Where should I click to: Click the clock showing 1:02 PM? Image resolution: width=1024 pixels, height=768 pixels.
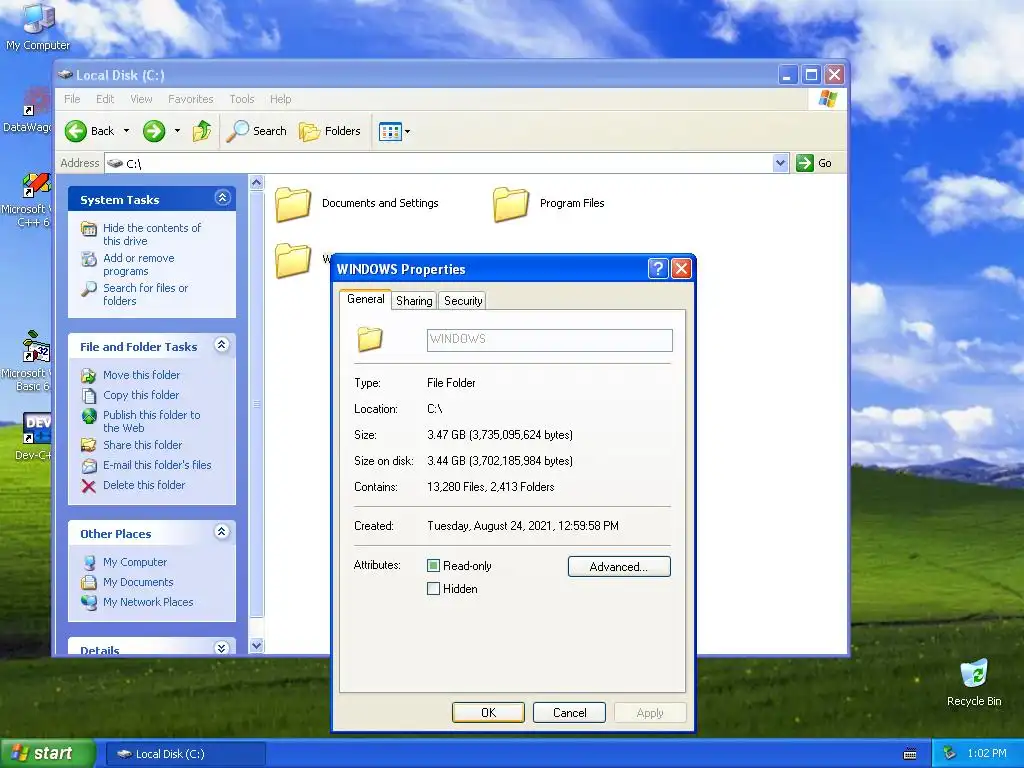coord(987,754)
